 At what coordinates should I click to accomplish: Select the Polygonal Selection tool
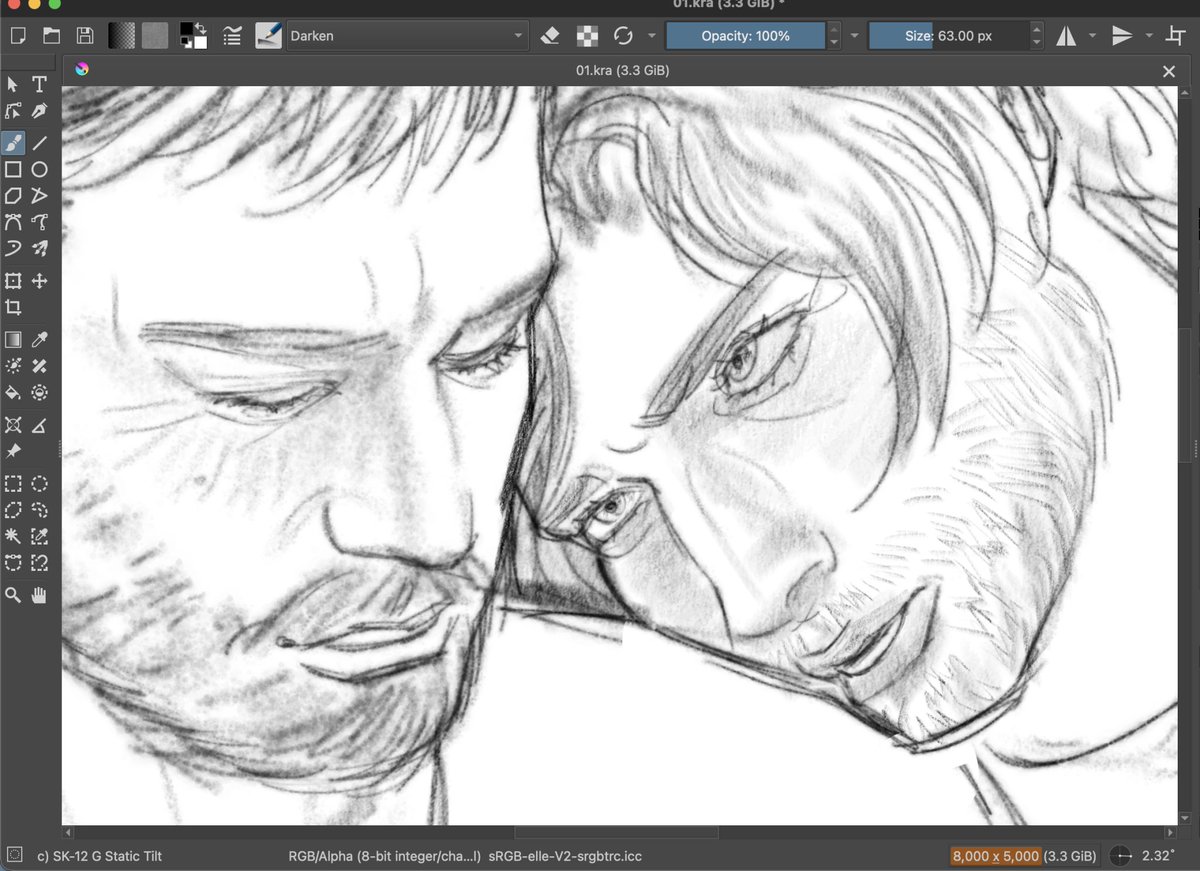[13, 510]
